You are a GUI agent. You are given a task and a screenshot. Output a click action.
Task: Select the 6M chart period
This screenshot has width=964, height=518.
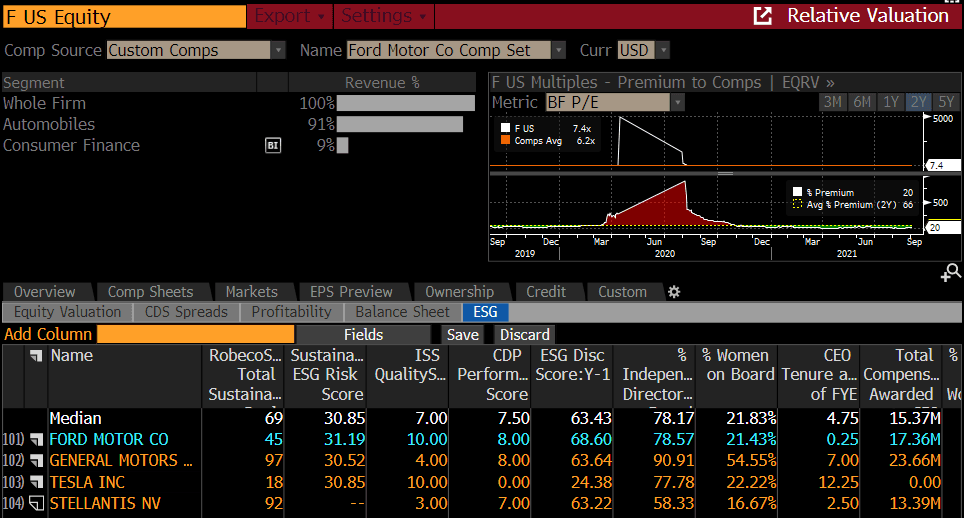pyautogui.click(x=862, y=102)
